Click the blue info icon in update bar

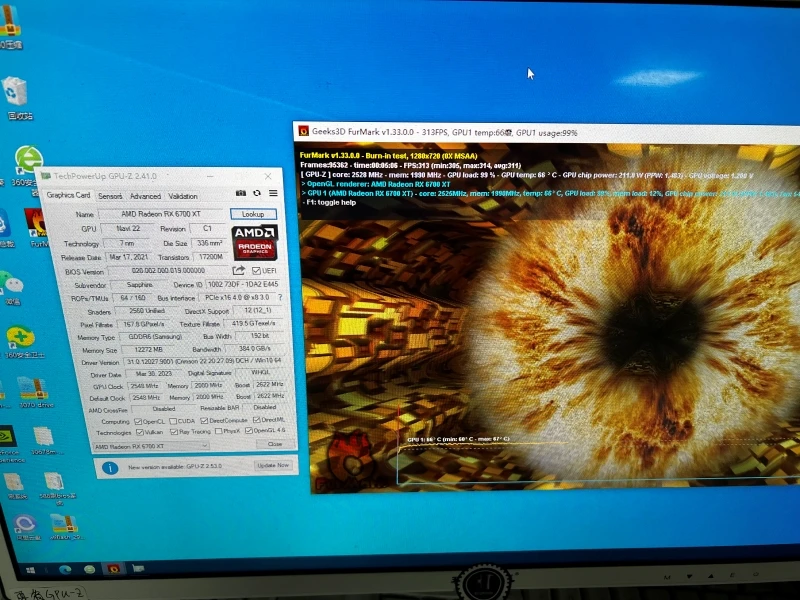pos(110,468)
